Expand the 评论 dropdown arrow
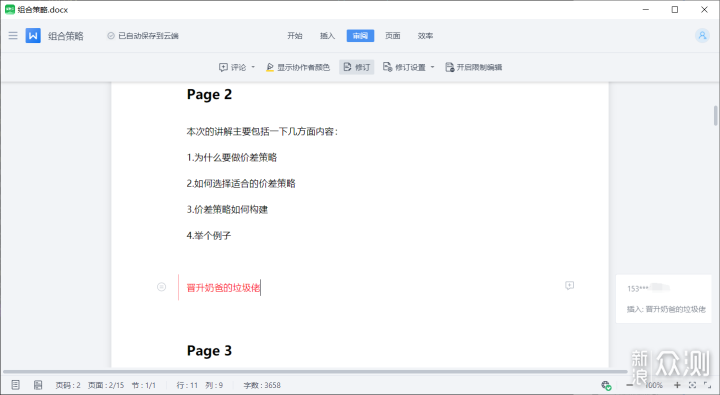This screenshot has width=720, height=395. click(253, 67)
